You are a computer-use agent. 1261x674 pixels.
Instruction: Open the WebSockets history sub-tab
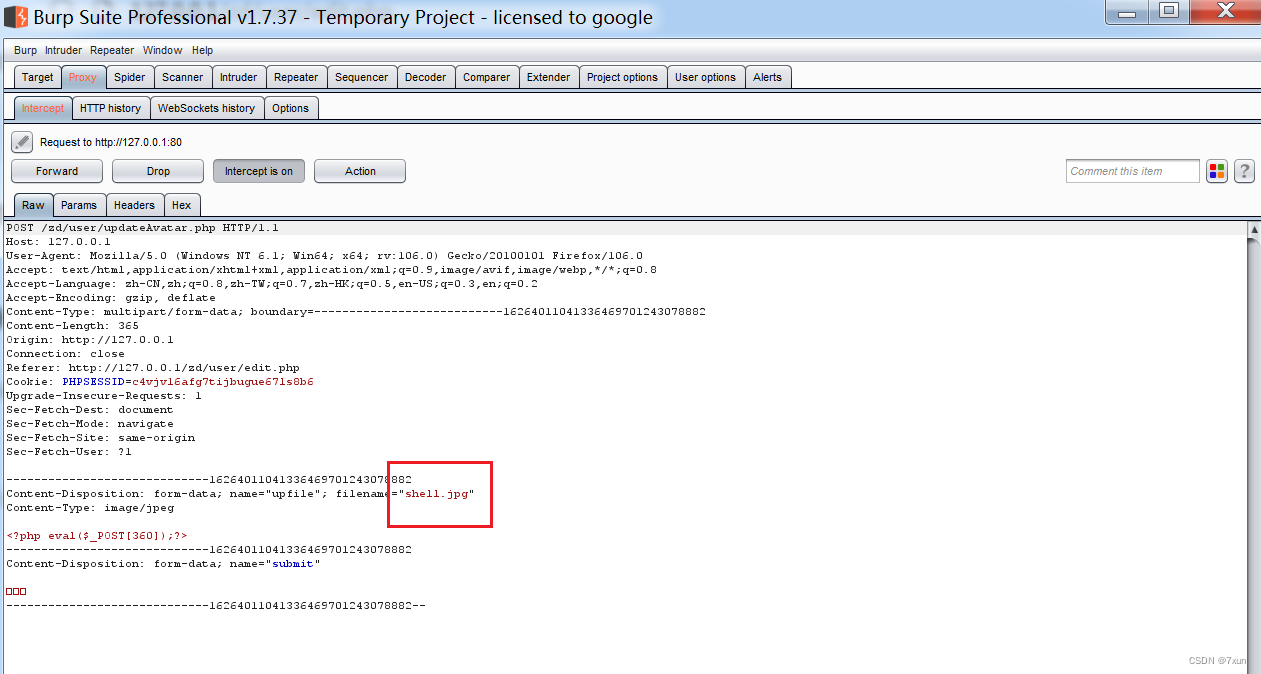click(x=207, y=108)
